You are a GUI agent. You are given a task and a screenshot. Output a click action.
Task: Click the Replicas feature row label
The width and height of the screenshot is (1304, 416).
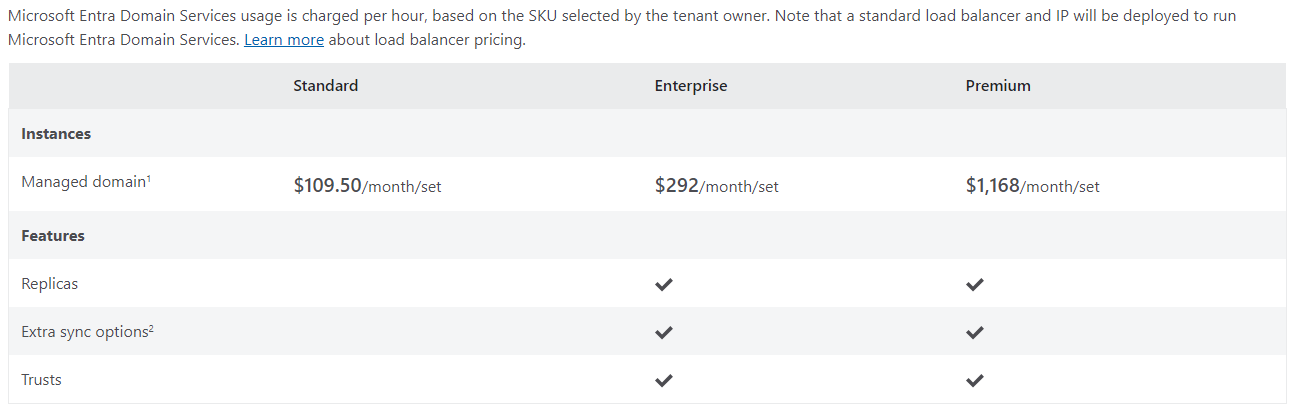[x=50, y=284]
